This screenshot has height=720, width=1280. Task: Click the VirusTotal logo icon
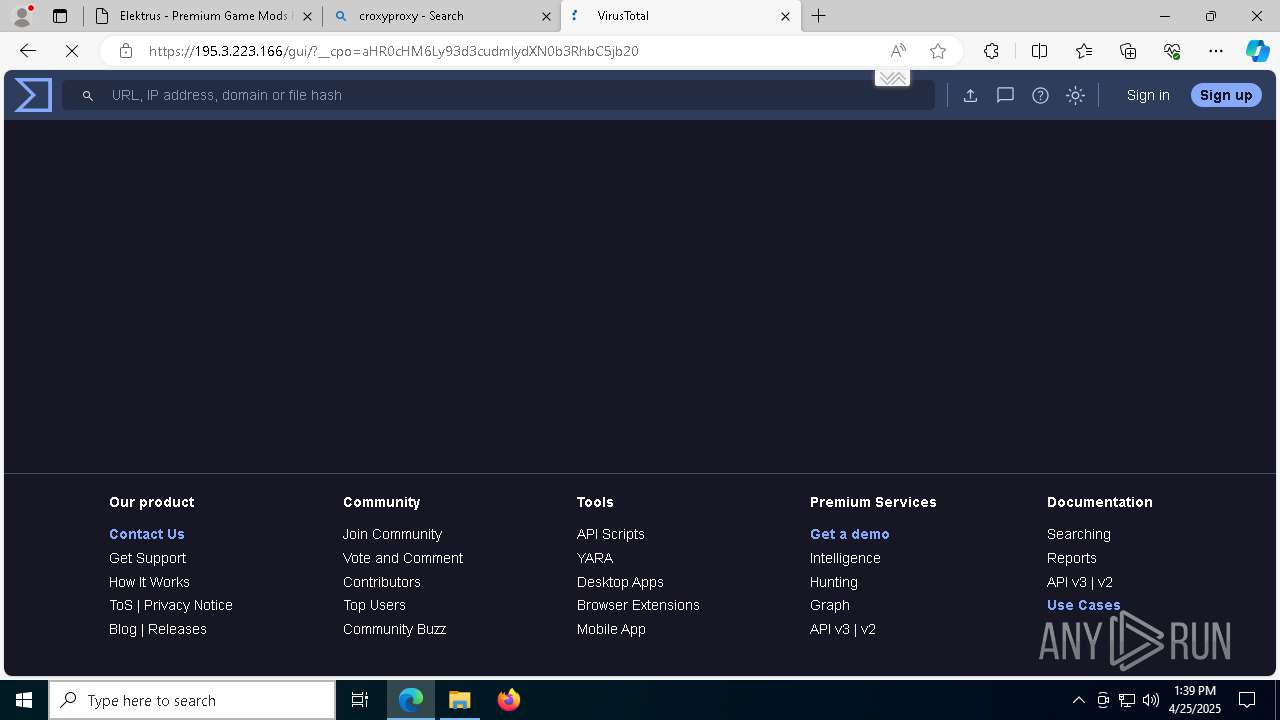pyautogui.click(x=33, y=95)
